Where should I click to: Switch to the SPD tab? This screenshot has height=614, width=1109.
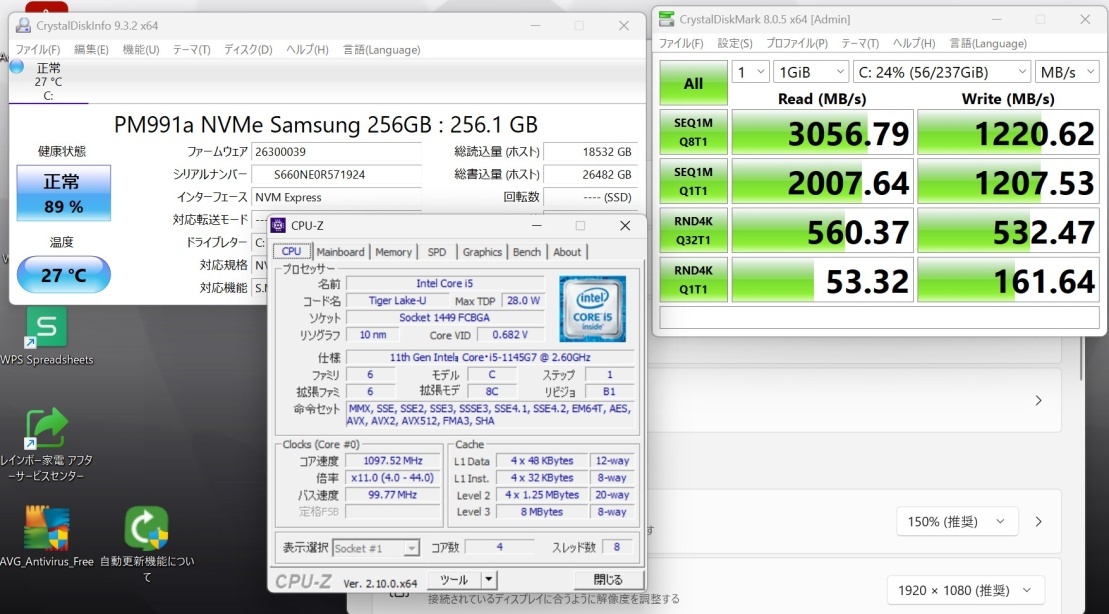[437, 252]
